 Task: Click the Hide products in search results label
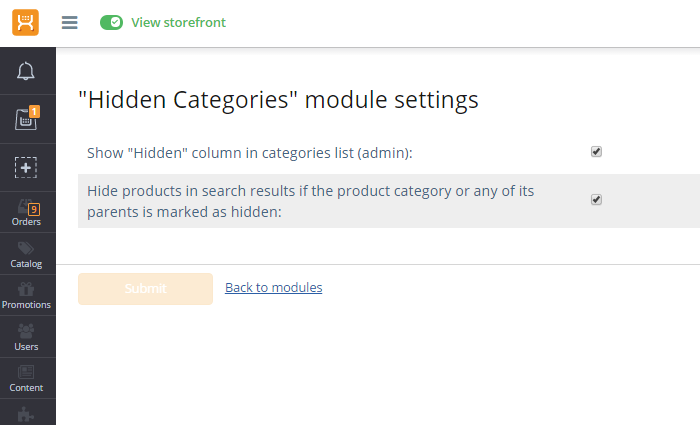pyautogui.click(x=310, y=201)
